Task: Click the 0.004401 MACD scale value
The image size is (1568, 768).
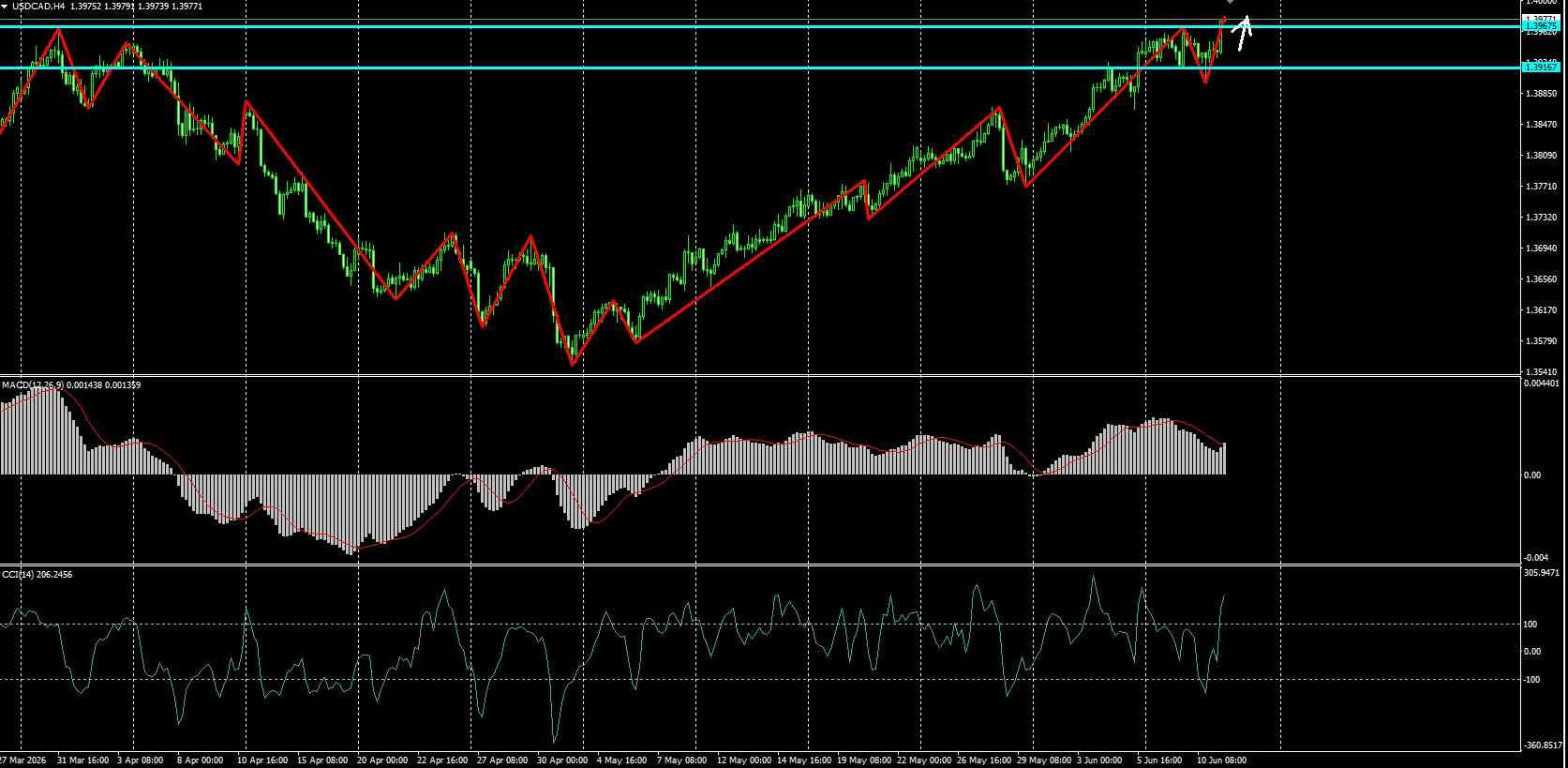Action: click(x=1543, y=383)
